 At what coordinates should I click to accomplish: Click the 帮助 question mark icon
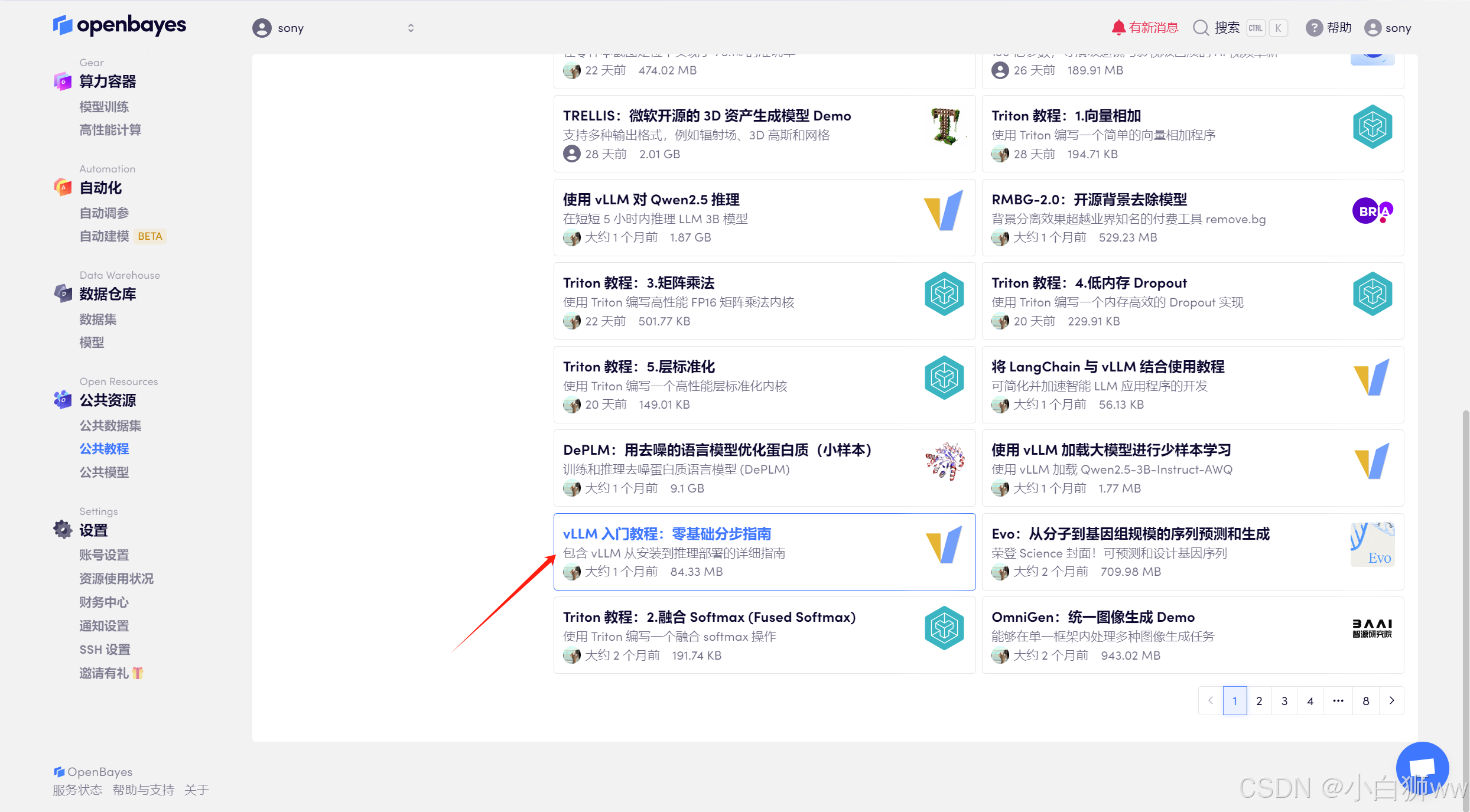pos(1313,28)
